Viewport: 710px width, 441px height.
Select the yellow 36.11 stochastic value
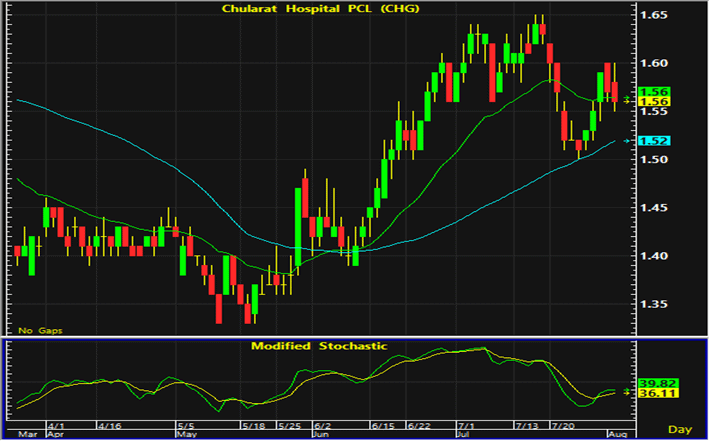(x=658, y=393)
